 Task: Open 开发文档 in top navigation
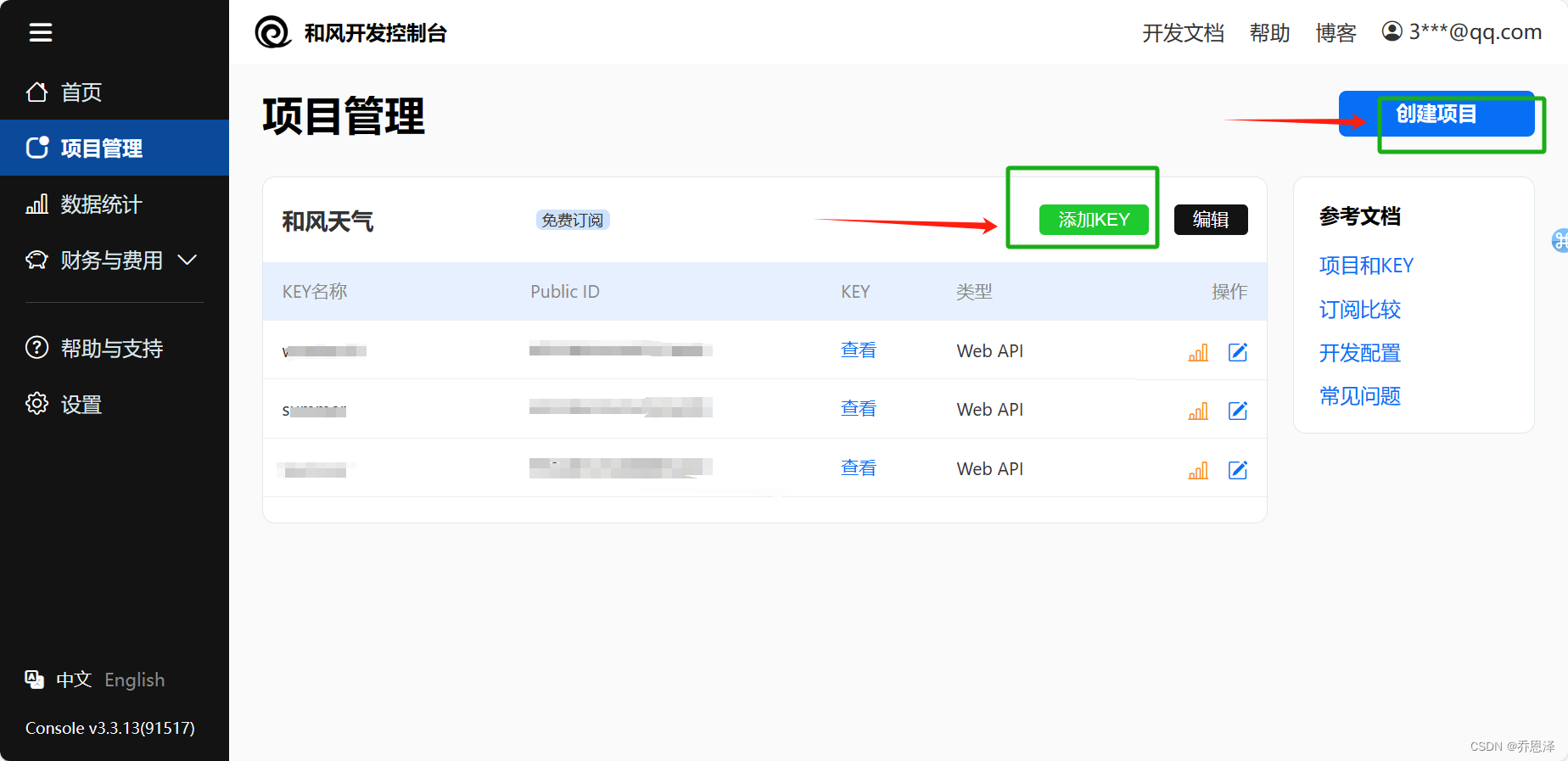(x=1183, y=32)
